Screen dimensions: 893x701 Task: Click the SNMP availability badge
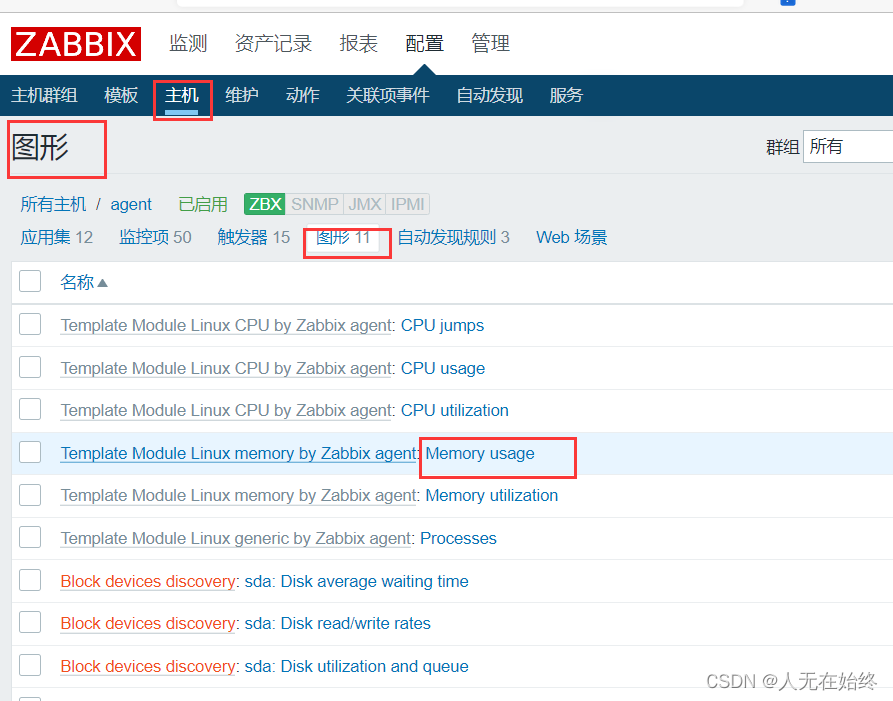pyautogui.click(x=314, y=204)
